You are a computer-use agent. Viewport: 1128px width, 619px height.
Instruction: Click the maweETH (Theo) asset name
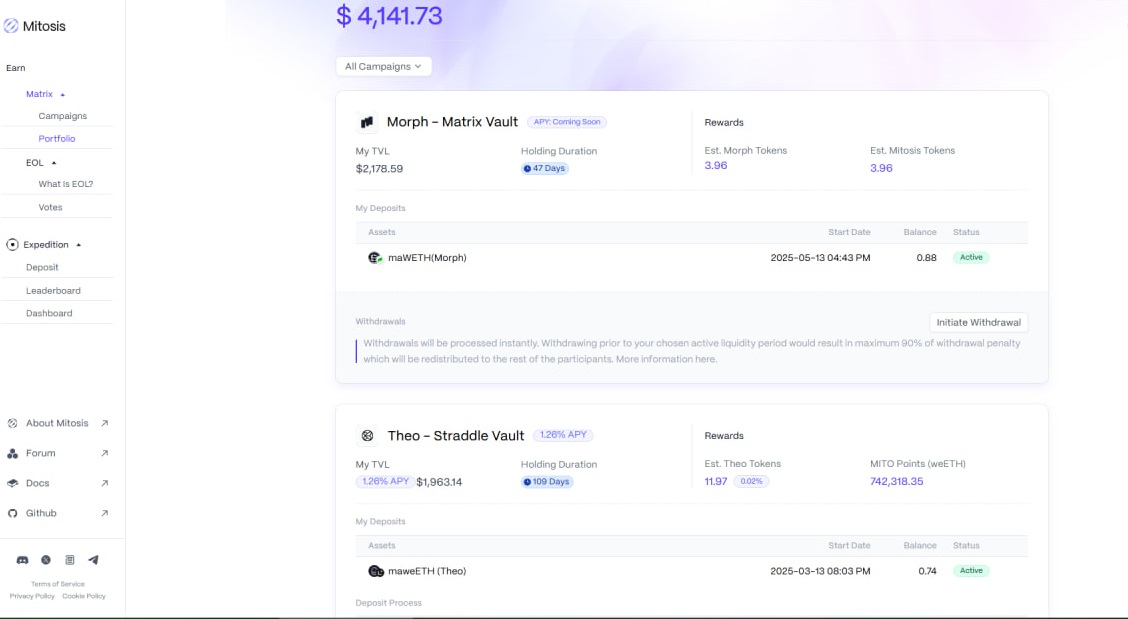pyautogui.click(x=427, y=571)
